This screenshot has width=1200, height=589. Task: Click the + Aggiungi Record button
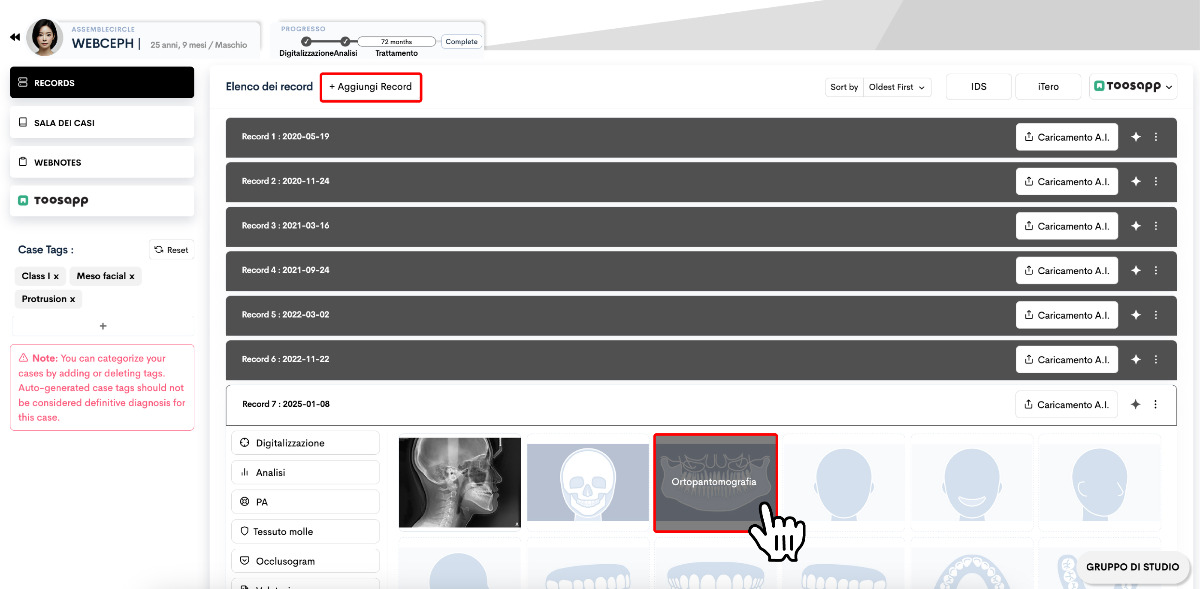pyautogui.click(x=371, y=87)
